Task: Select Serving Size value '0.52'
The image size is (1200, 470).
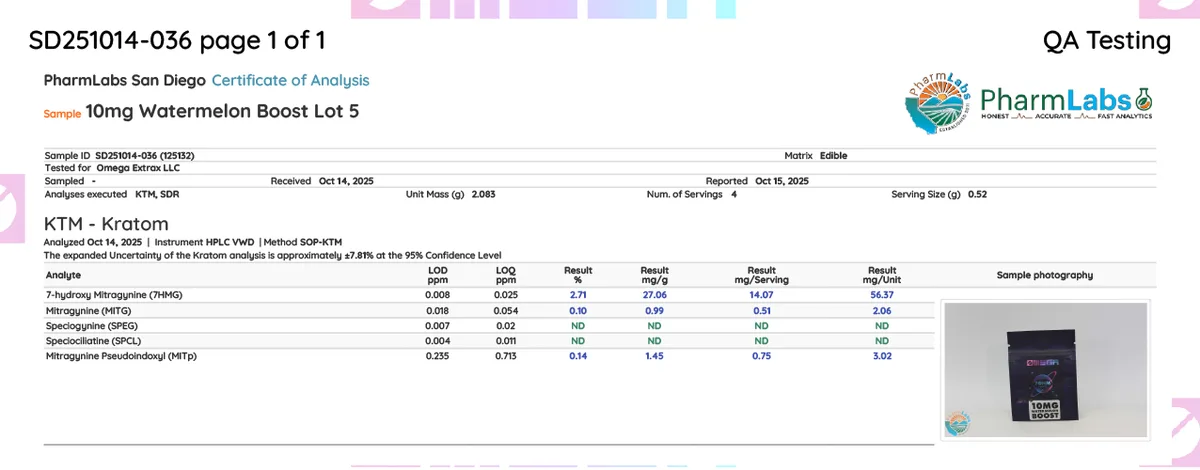Action: (x=977, y=194)
